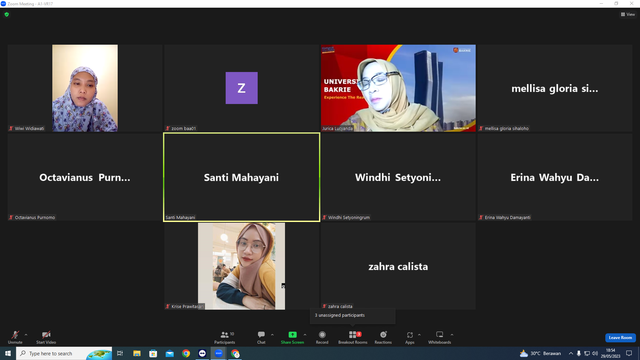Viewport: 640px width, 360px height.
Task: Click the muted mic icon by zahra calista
Action: (324, 306)
